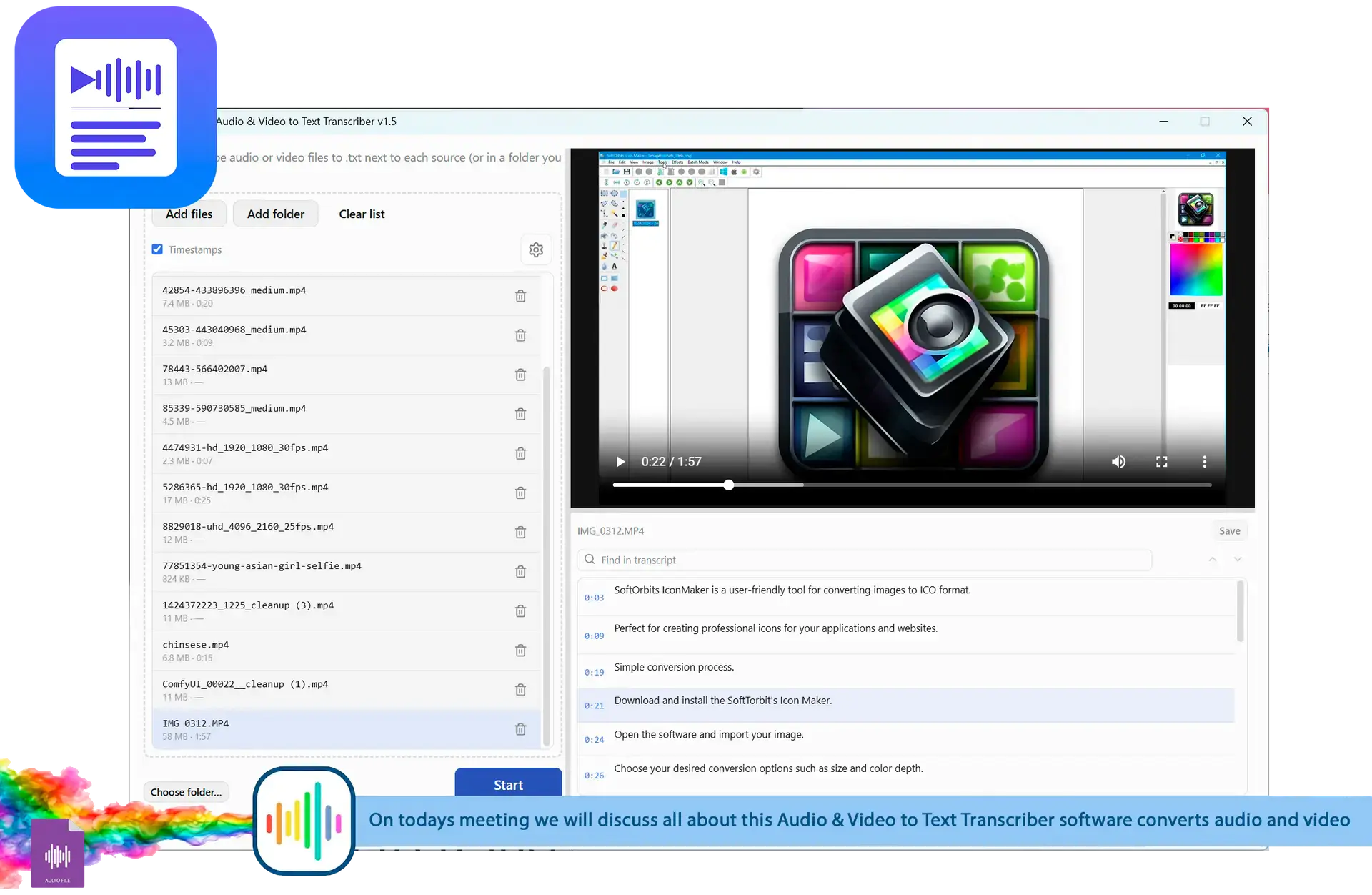Delete ComfyUI_00022__cleanup (1).mp4 entry

click(x=521, y=690)
